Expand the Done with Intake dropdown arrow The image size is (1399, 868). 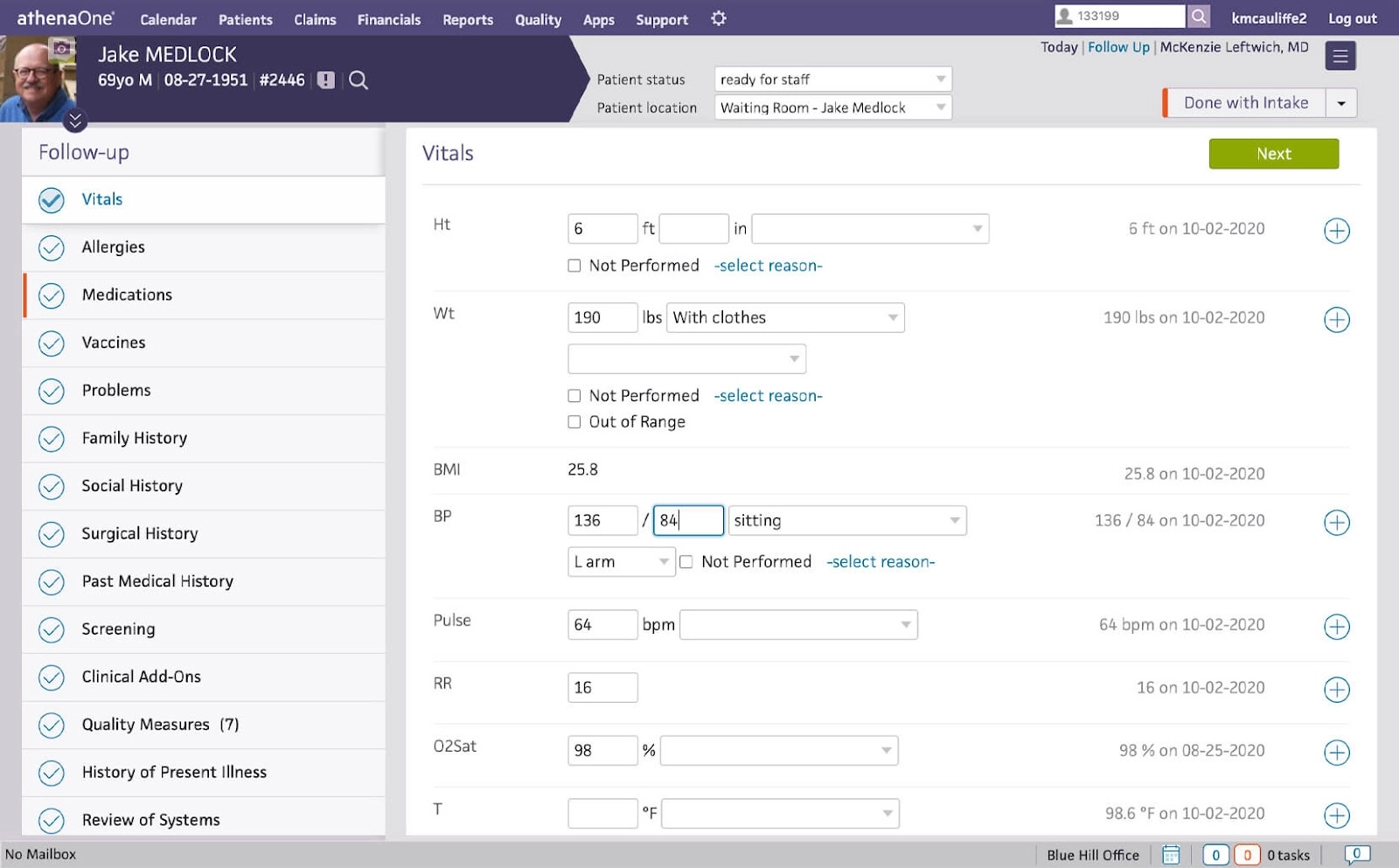point(1342,102)
